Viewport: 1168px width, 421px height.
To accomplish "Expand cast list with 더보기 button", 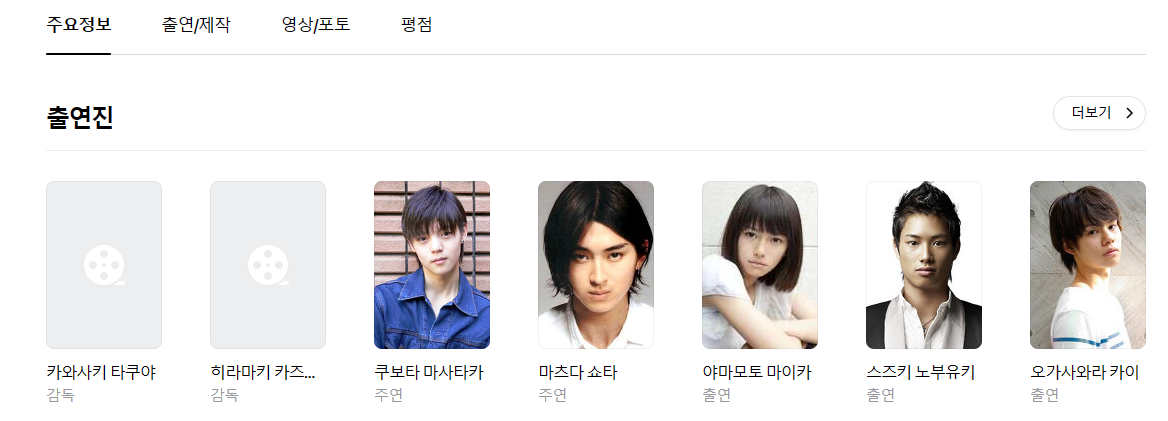I will point(1099,113).
